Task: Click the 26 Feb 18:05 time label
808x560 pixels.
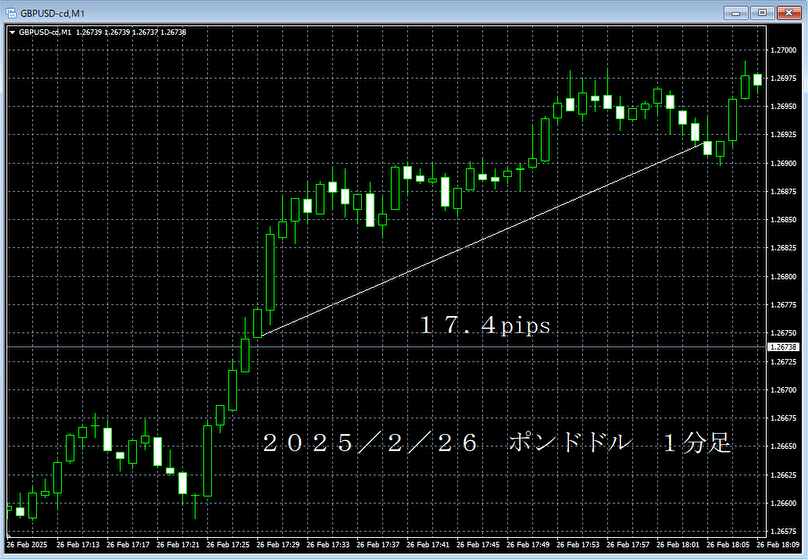Action: 728,545
